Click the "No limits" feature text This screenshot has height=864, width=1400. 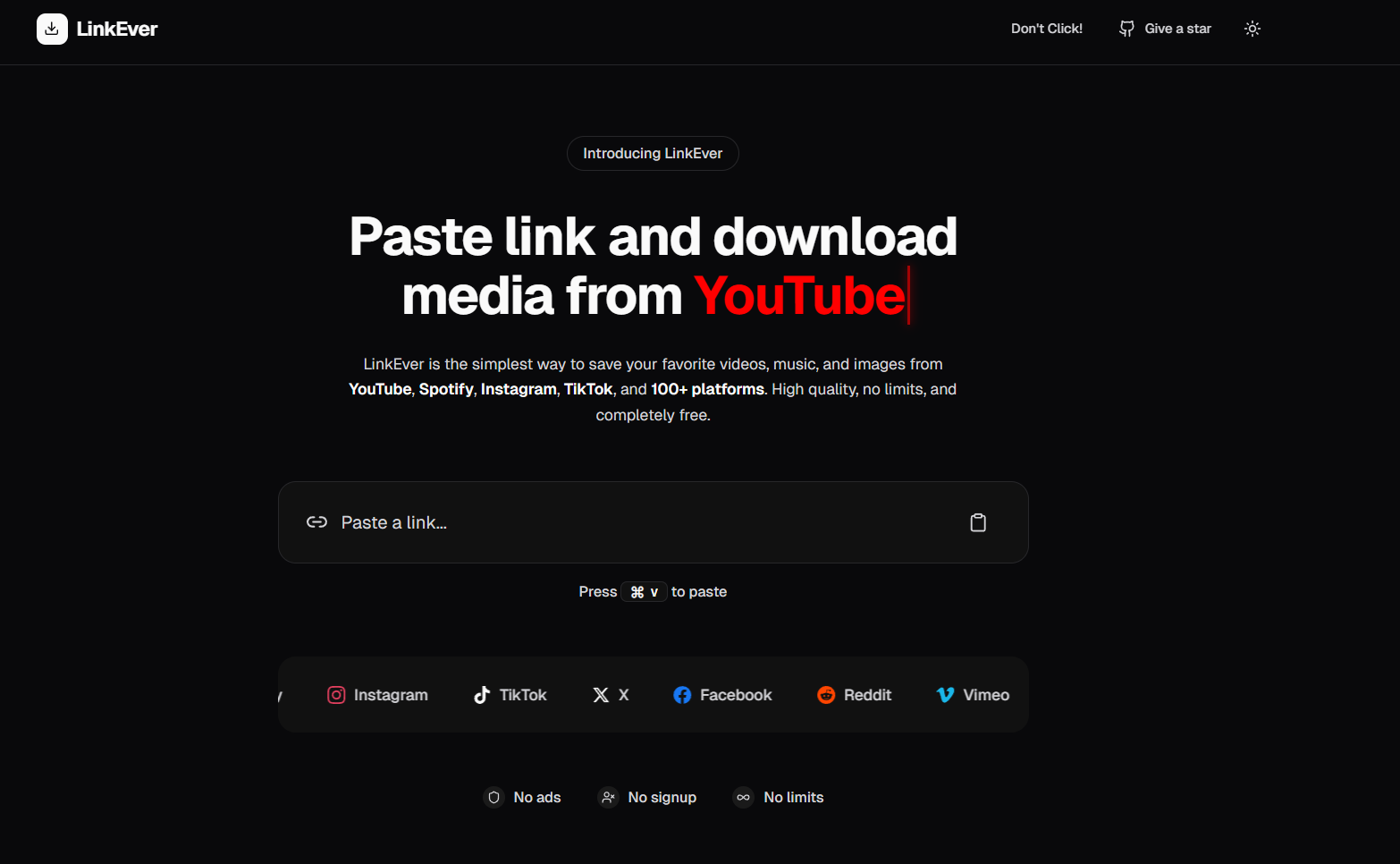[x=794, y=797]
